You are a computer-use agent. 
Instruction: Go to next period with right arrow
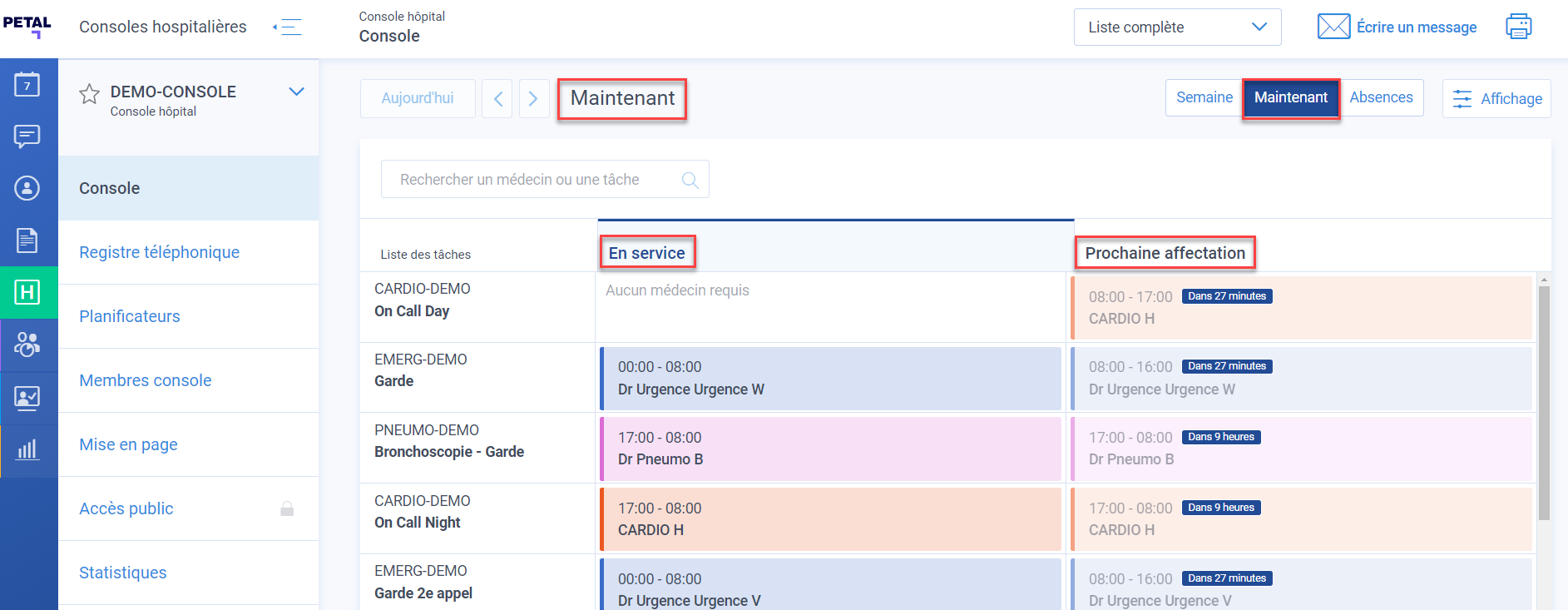533,99
